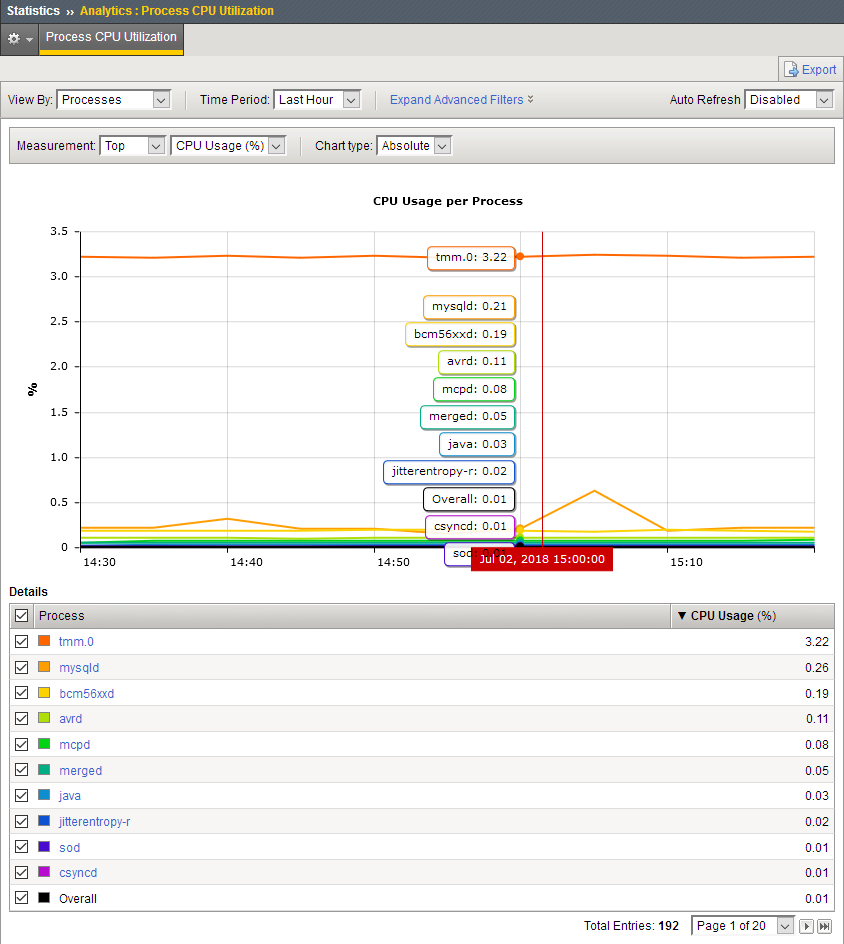This screenshot has height=944, width=844.
Task: Open the gear settings menu
Action: (20, 38)
